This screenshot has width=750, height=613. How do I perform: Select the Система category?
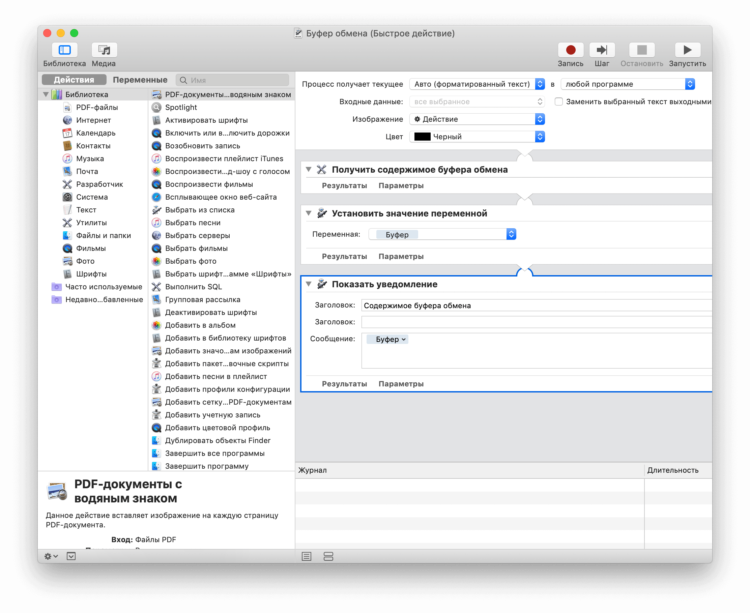(x=92, y=197)
